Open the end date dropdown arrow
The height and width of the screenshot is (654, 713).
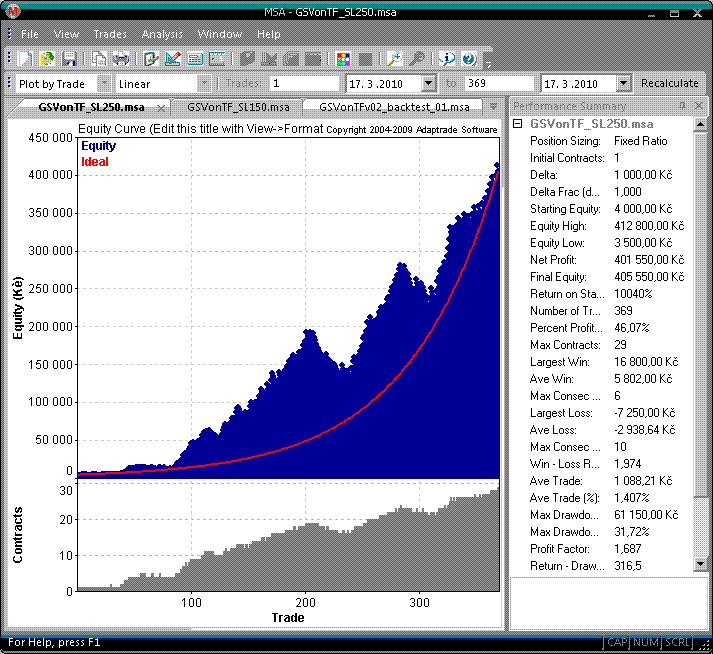tap(623, 84)
